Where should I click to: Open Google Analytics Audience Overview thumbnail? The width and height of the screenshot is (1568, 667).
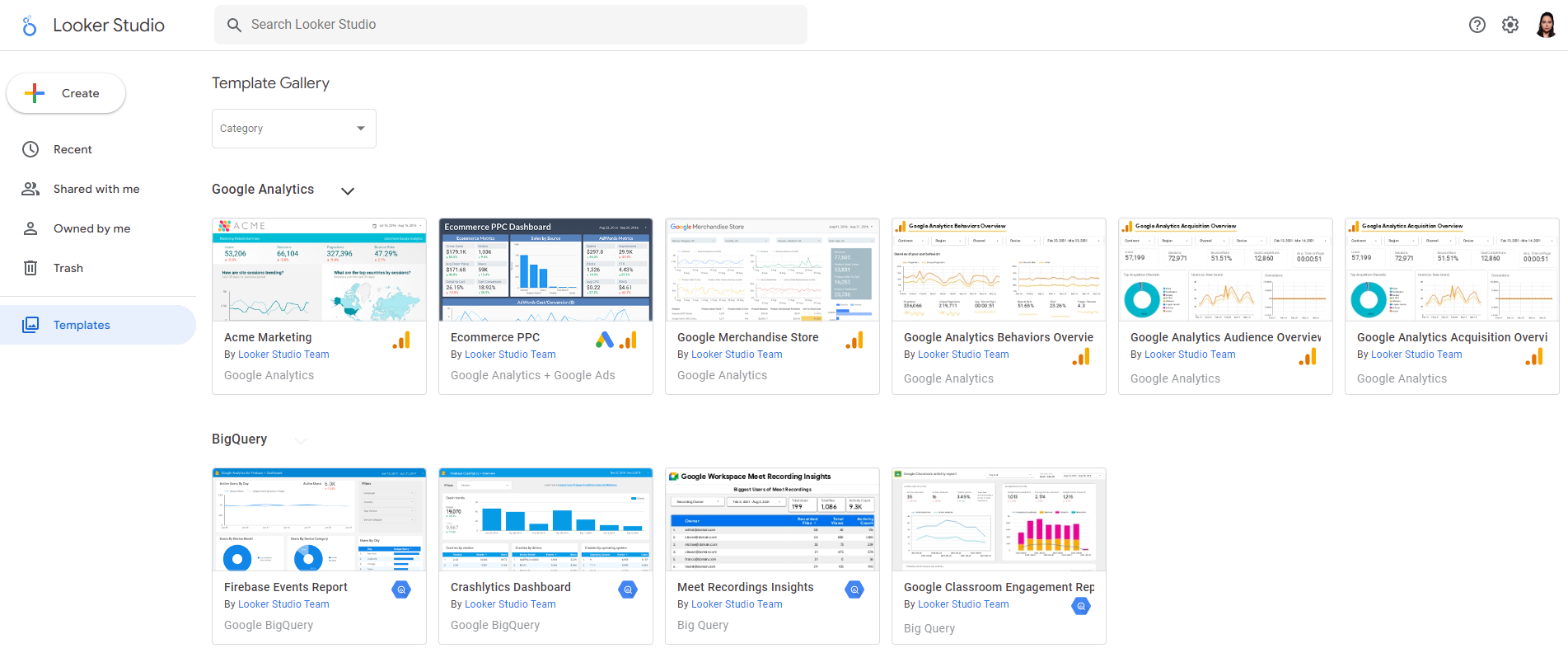(1225, 270)
